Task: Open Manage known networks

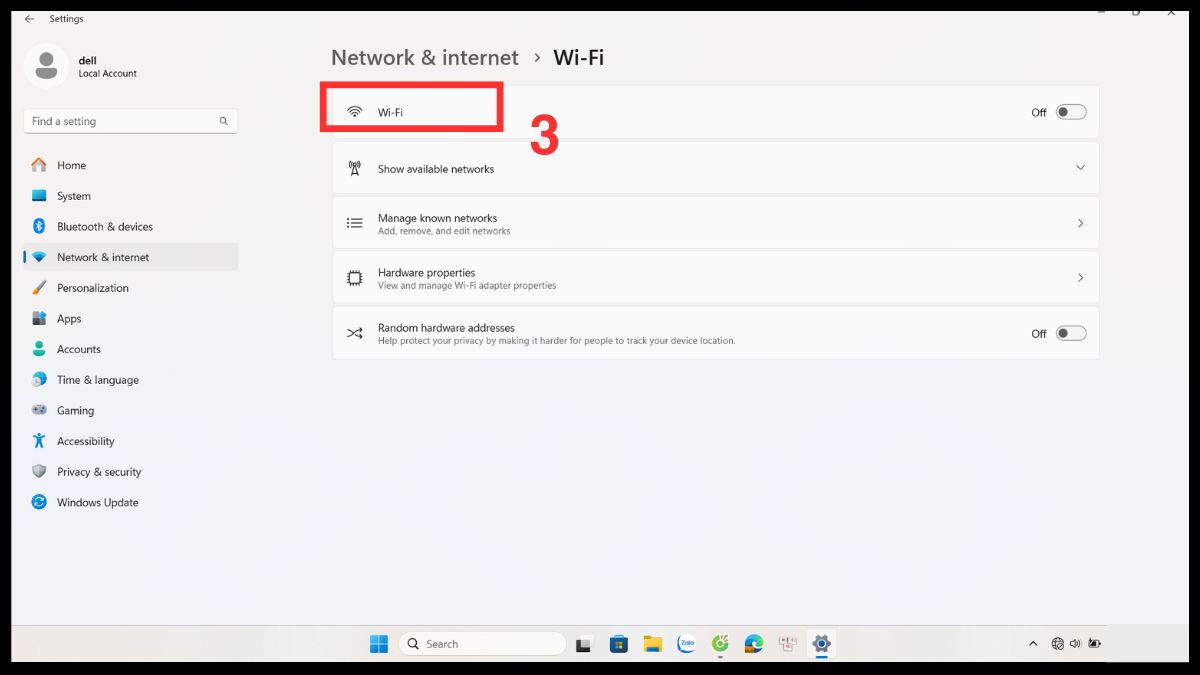Action: 715,223
